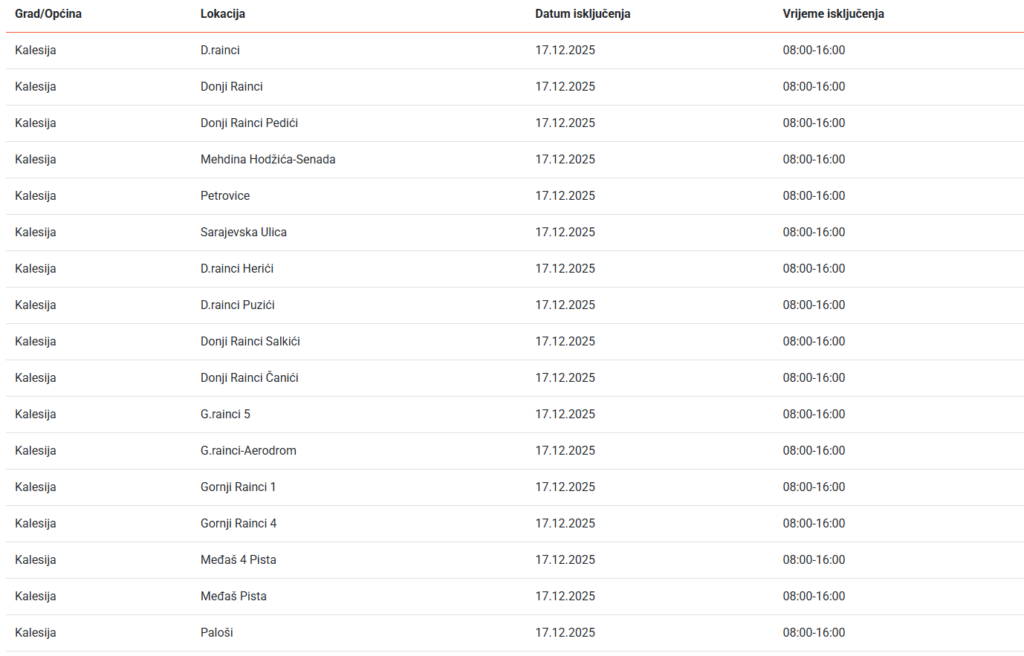Click the Lokacija column header
The height and width of the screenshot is (656, 1024).
[223, 14]
